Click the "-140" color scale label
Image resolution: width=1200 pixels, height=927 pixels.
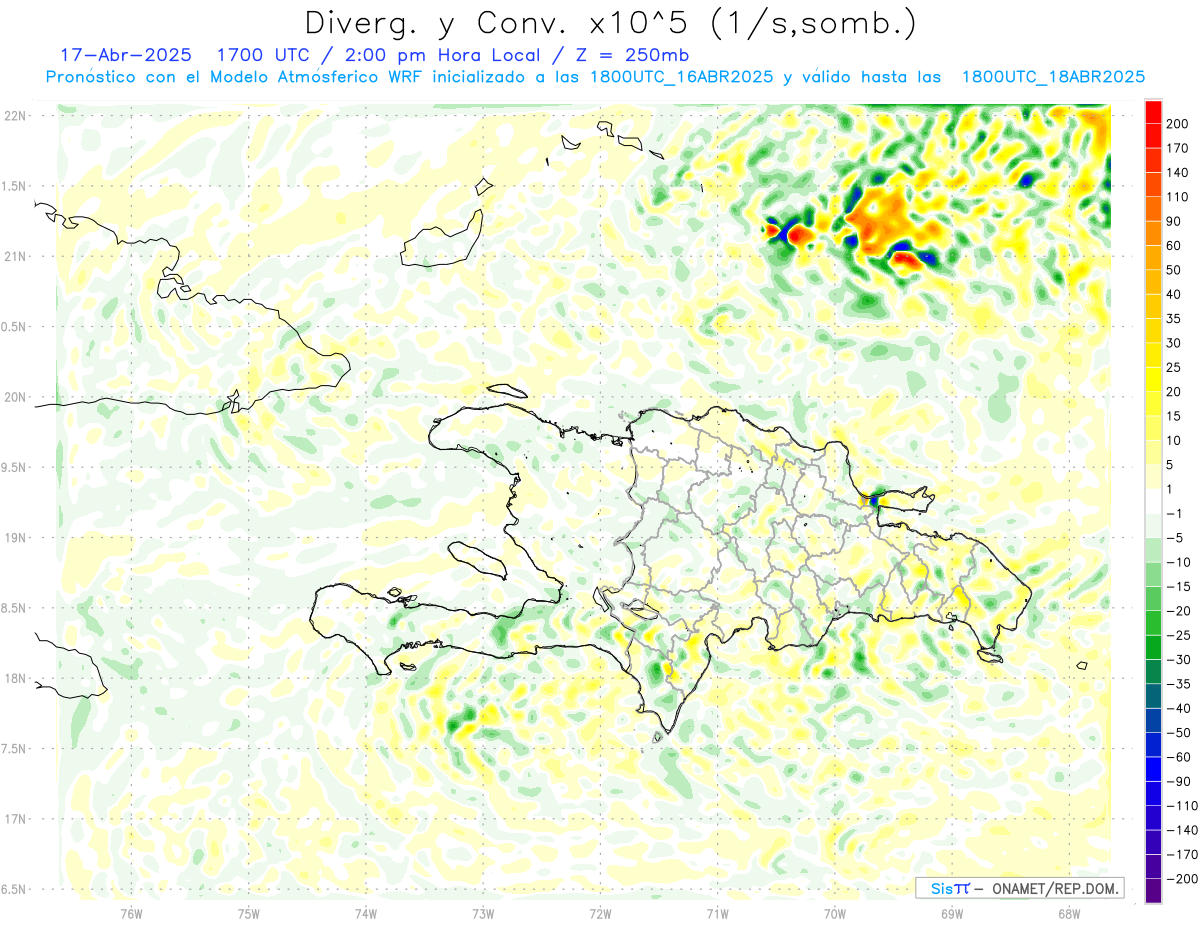pos(1182,830)
